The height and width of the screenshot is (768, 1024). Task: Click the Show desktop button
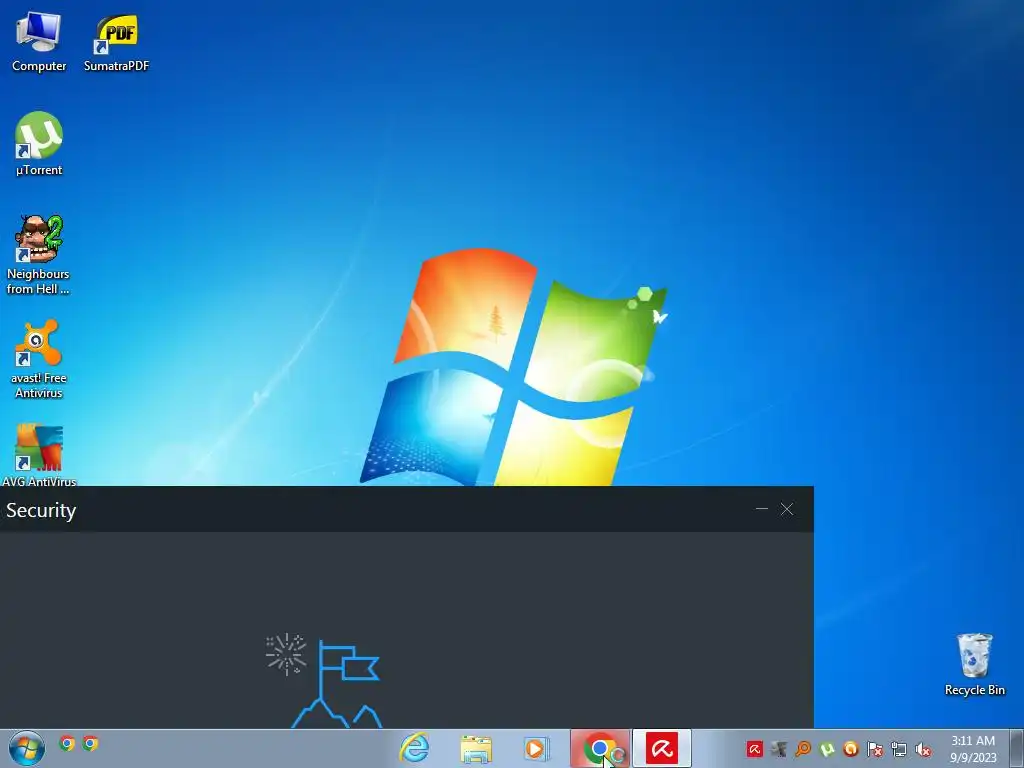click(1017, 748)
